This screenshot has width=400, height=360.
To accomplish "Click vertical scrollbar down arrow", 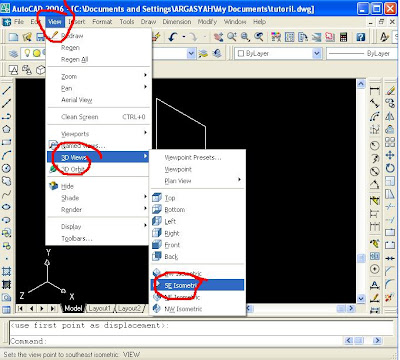I will coord(361,299).
